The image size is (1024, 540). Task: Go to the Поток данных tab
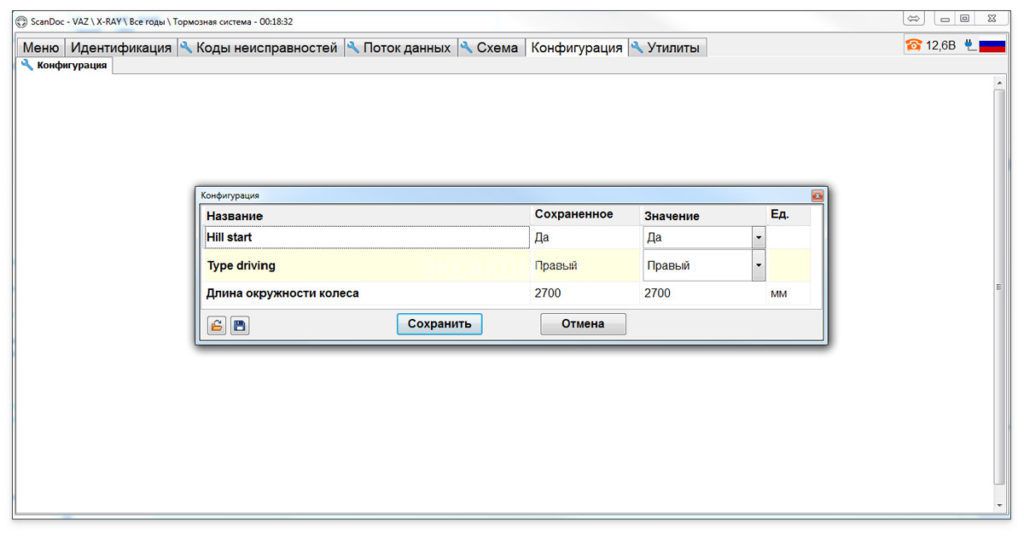click(400, 47)
